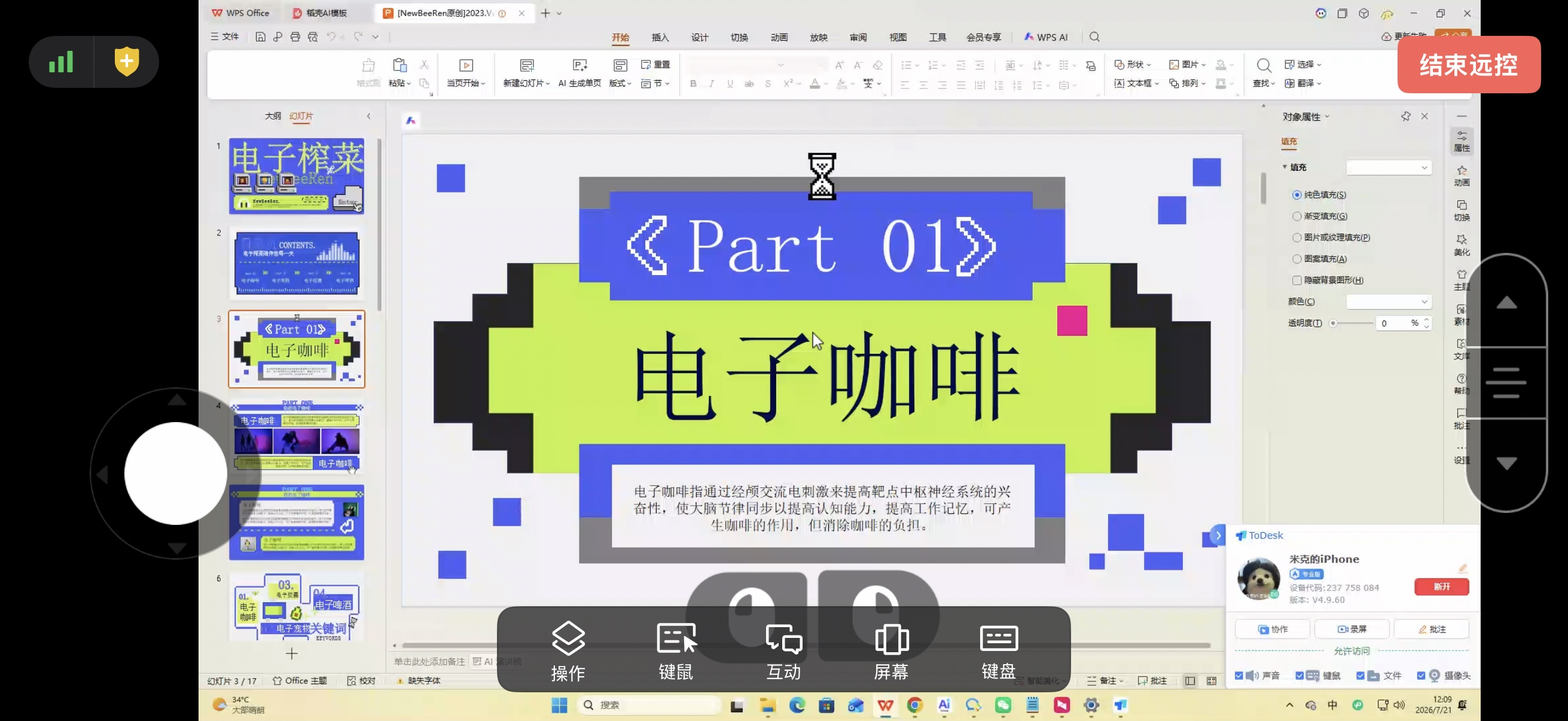This screenshot has width=1568, height=721.
Task: Click the Format Painter (格式刷) icon
Action: click(368, 66)
